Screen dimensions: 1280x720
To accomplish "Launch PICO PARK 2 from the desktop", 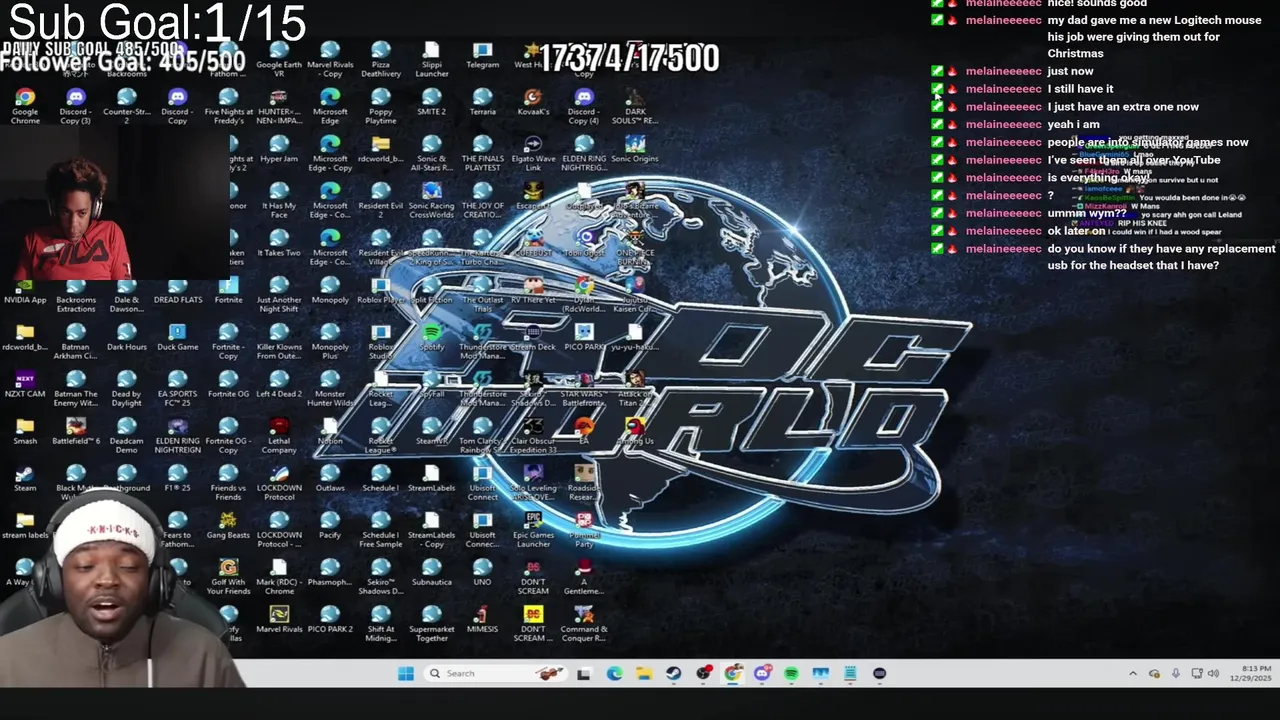I will [x=330, y=618].
